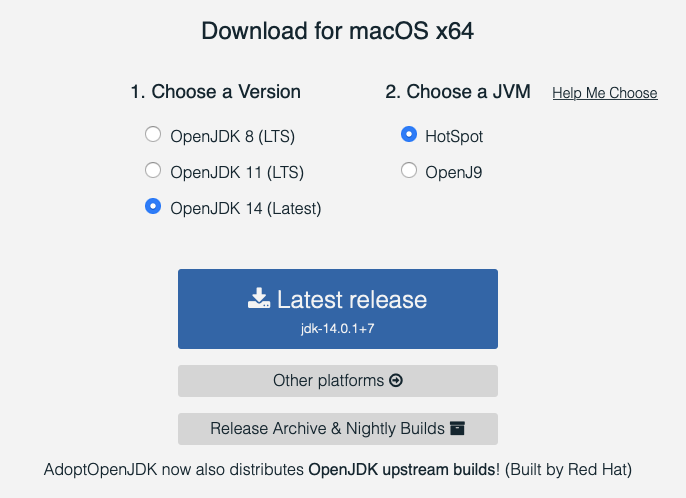The width and height of the screenshot is (686, 498).
Task: Download the Latest release build
Action: point(337,308)
